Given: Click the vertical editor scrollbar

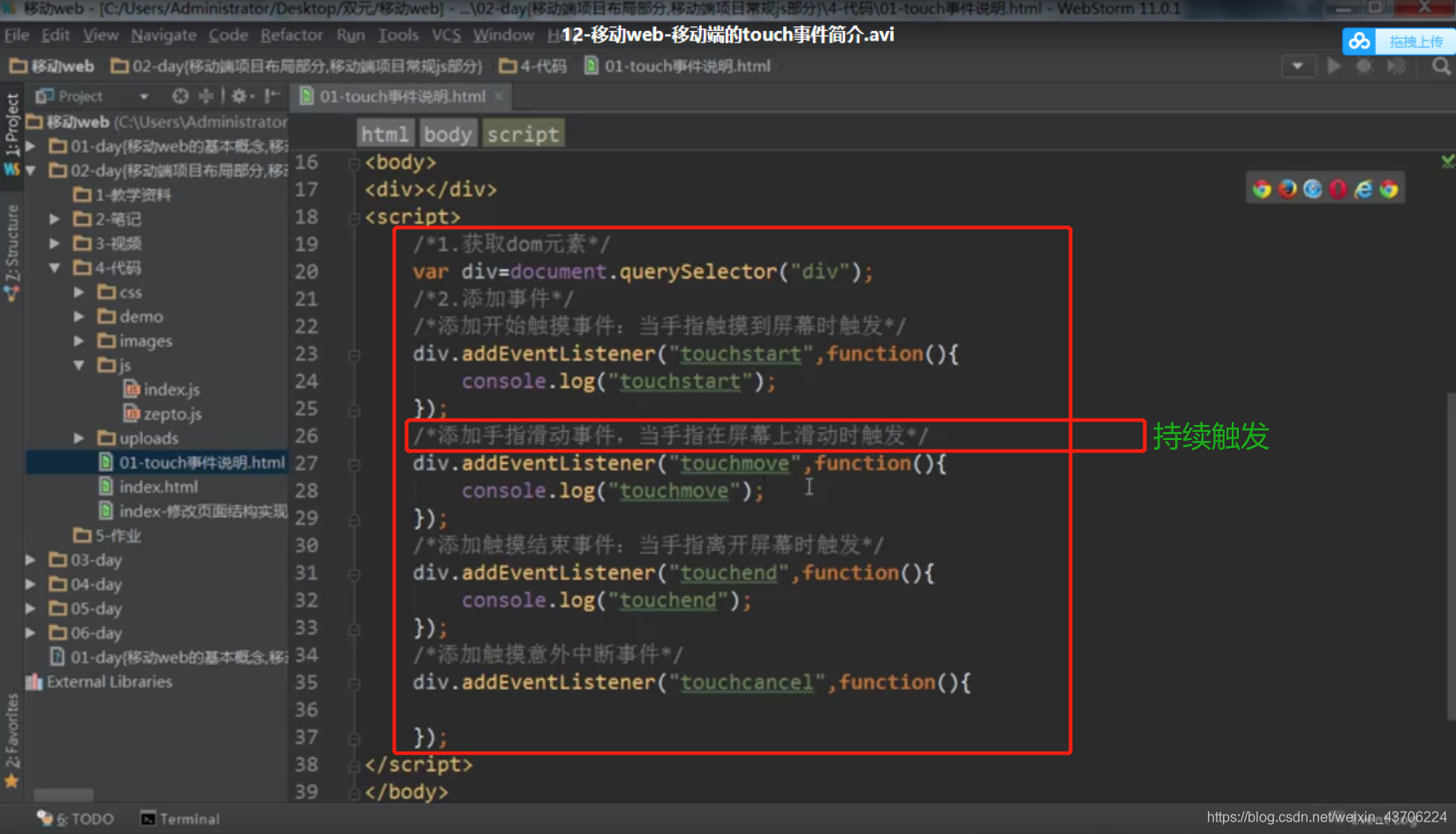Looking at the screenshot, I should point(1451,557).
